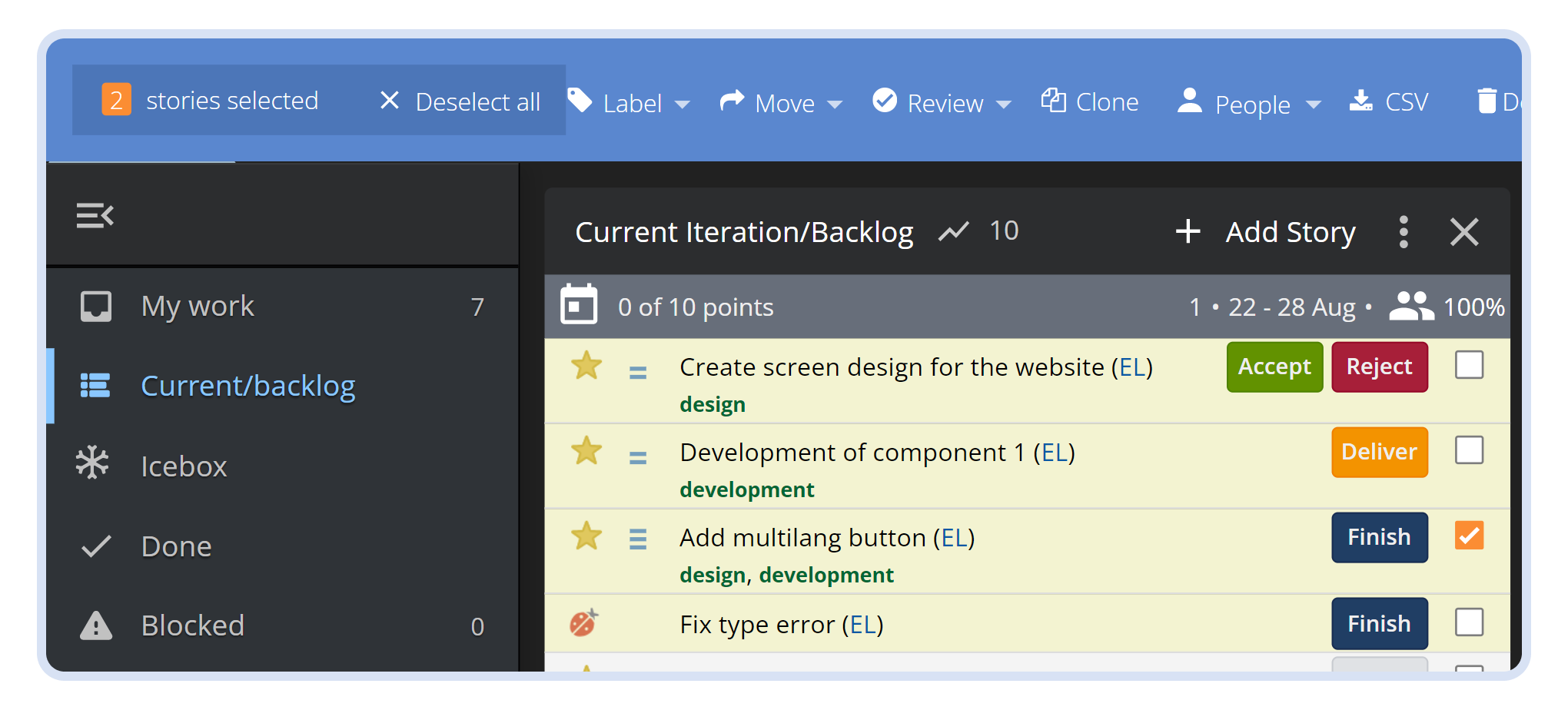
Task: Click the Icebox snowflake icon
Action: pyautogui.click(x=93, y=463)
